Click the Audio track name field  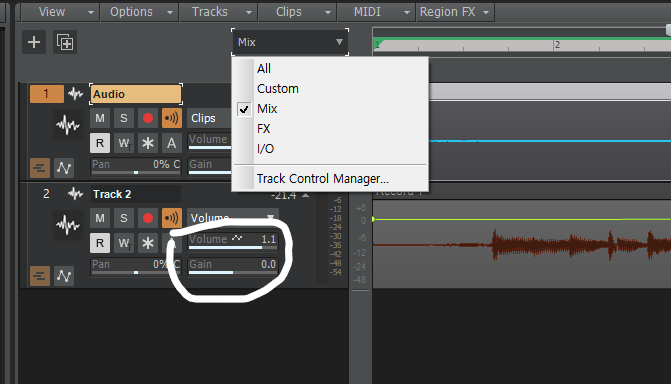tap(136, 94)
